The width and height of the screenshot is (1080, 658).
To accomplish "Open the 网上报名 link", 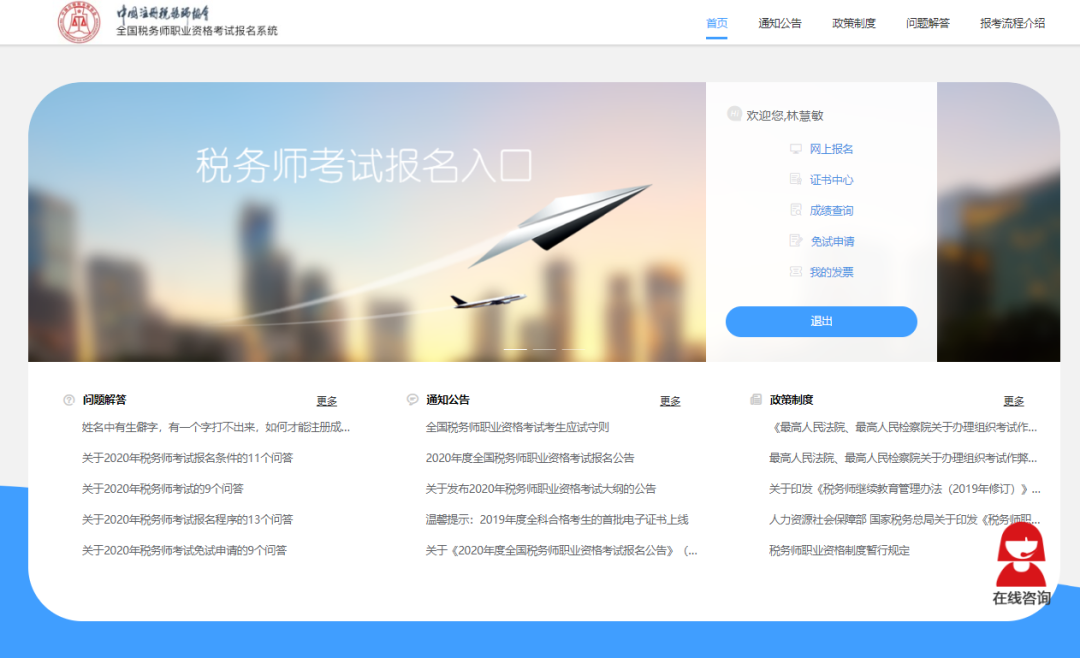I will 831,149.
